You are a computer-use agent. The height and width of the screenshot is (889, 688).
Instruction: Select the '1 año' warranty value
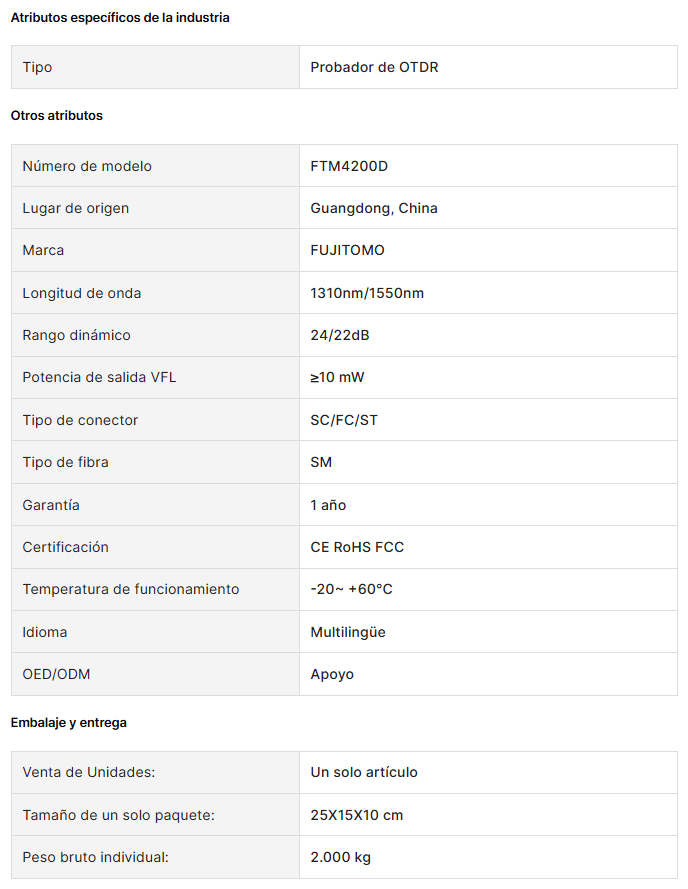[328, 505]
